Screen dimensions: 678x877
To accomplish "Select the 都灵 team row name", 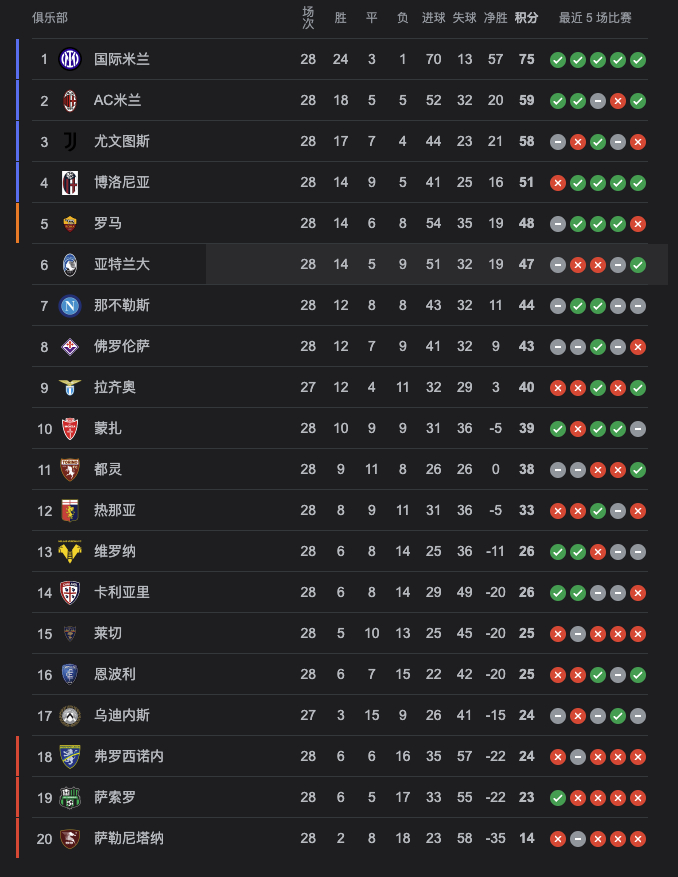I will (108, 469).
